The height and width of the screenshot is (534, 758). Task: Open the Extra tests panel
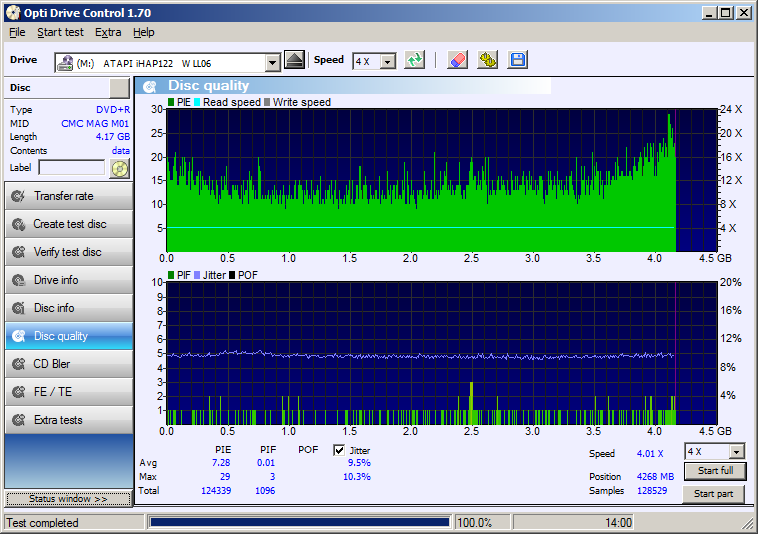click(69, 420)
